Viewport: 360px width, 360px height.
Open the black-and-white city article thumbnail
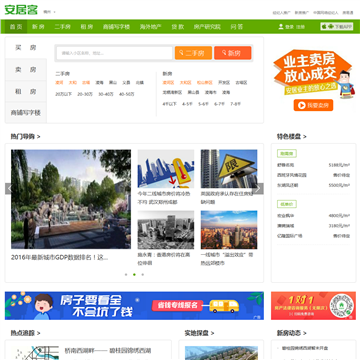click(x=166, y=230)
